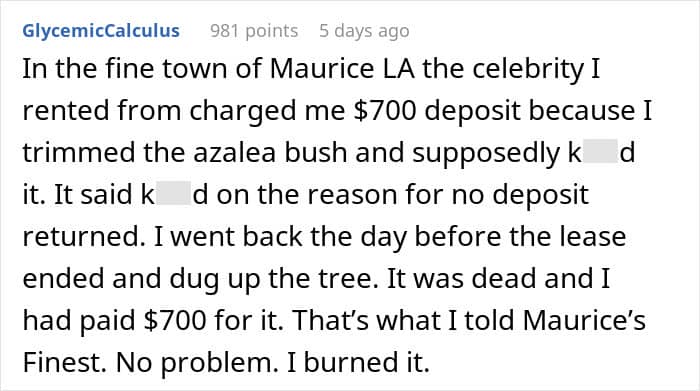Click the second censored block after It said
This screenshot has width=700, height=391.
click(x=173, y=195)
